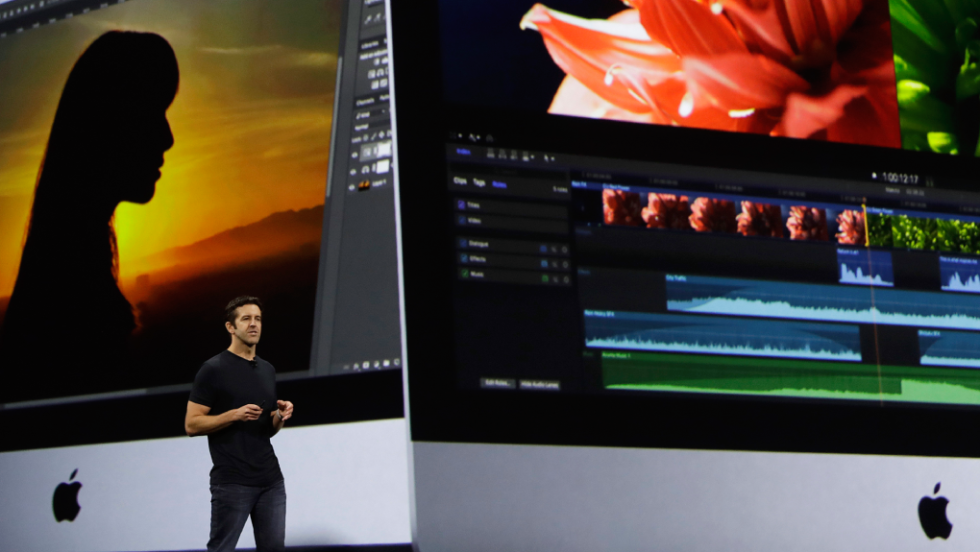Click the Edit Roles button
Viewport: 980px width, 552px height.
tap(498, 383)
